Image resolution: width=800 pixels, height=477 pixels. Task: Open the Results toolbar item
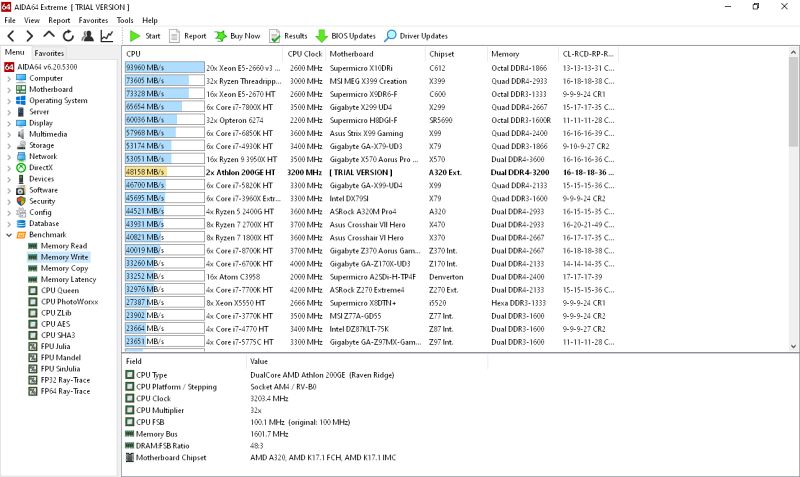click(288, 36)
